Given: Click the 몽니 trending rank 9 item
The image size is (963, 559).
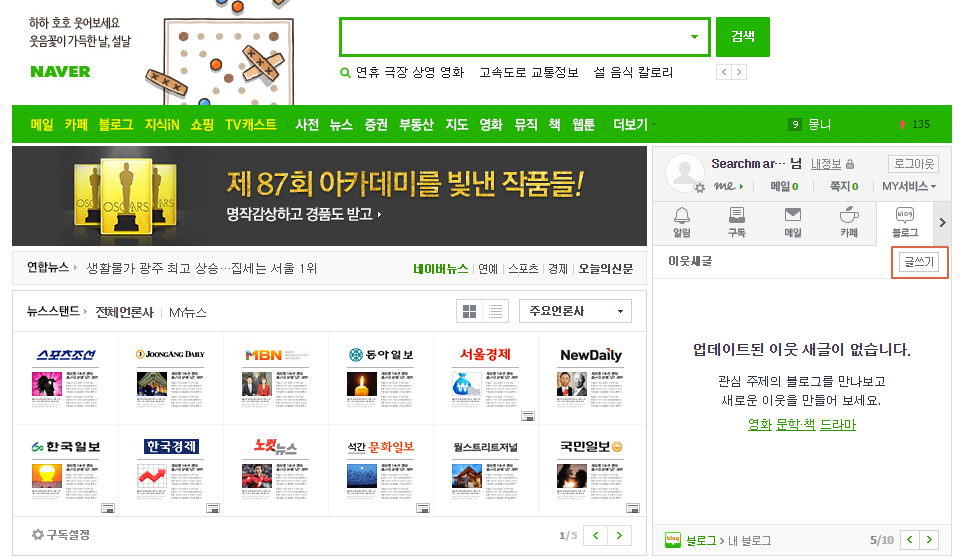Looking at the screenshot, I should (809, 125).
